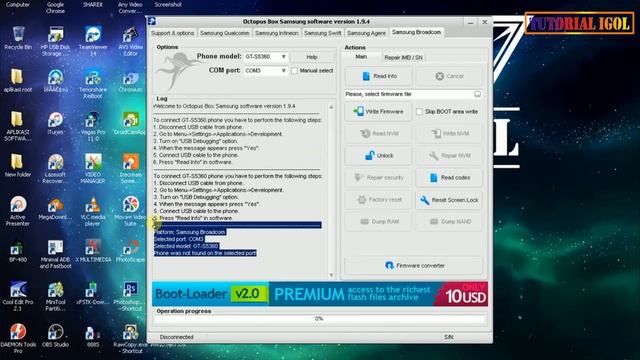Click the 'Selected port: COM3' log line
Screen dimensions: 640x360
coord(179,239)
